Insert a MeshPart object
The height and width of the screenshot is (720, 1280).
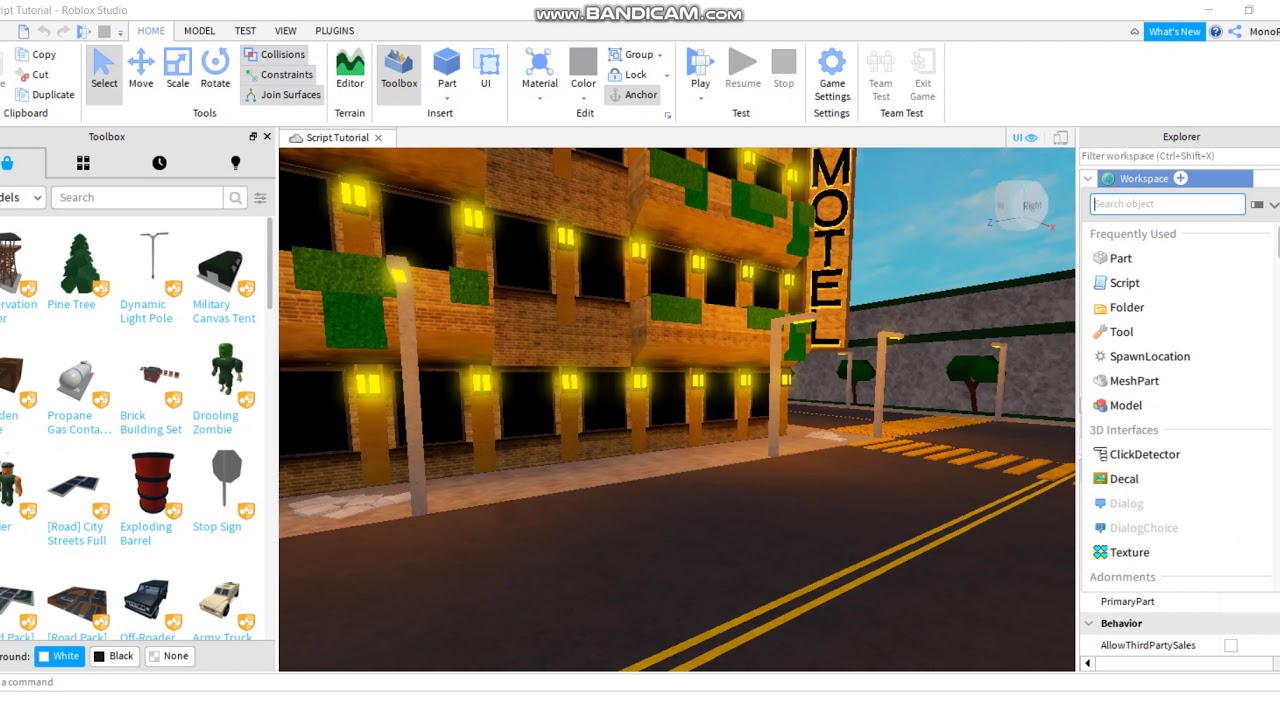pyautogui.click(x=1126, y=381)
